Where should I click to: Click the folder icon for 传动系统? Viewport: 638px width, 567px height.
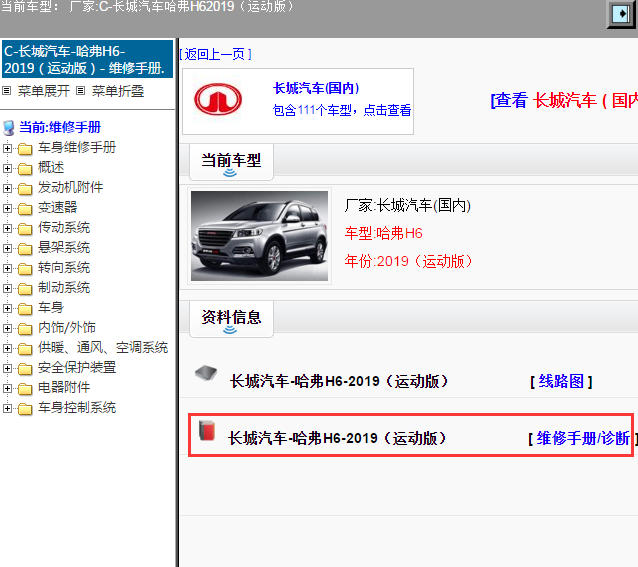(x=25, y=229)
